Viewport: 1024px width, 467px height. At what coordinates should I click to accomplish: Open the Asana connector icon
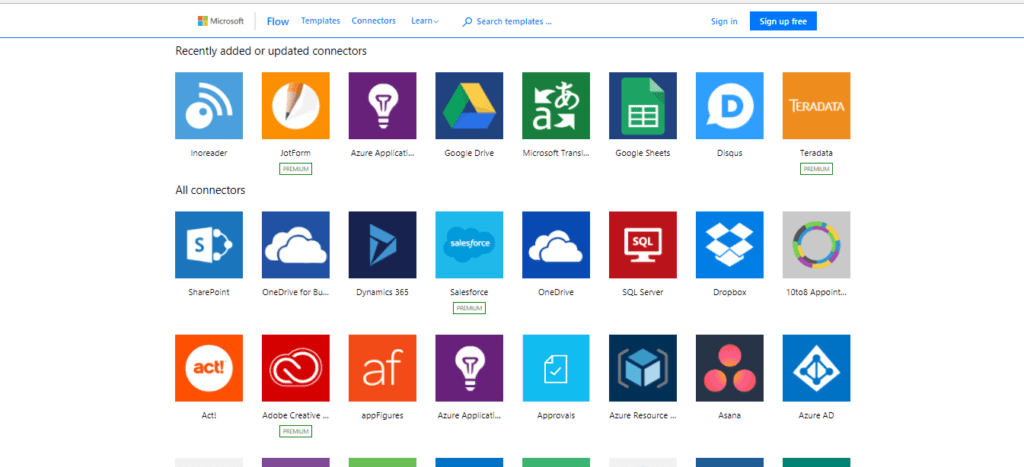729,368
